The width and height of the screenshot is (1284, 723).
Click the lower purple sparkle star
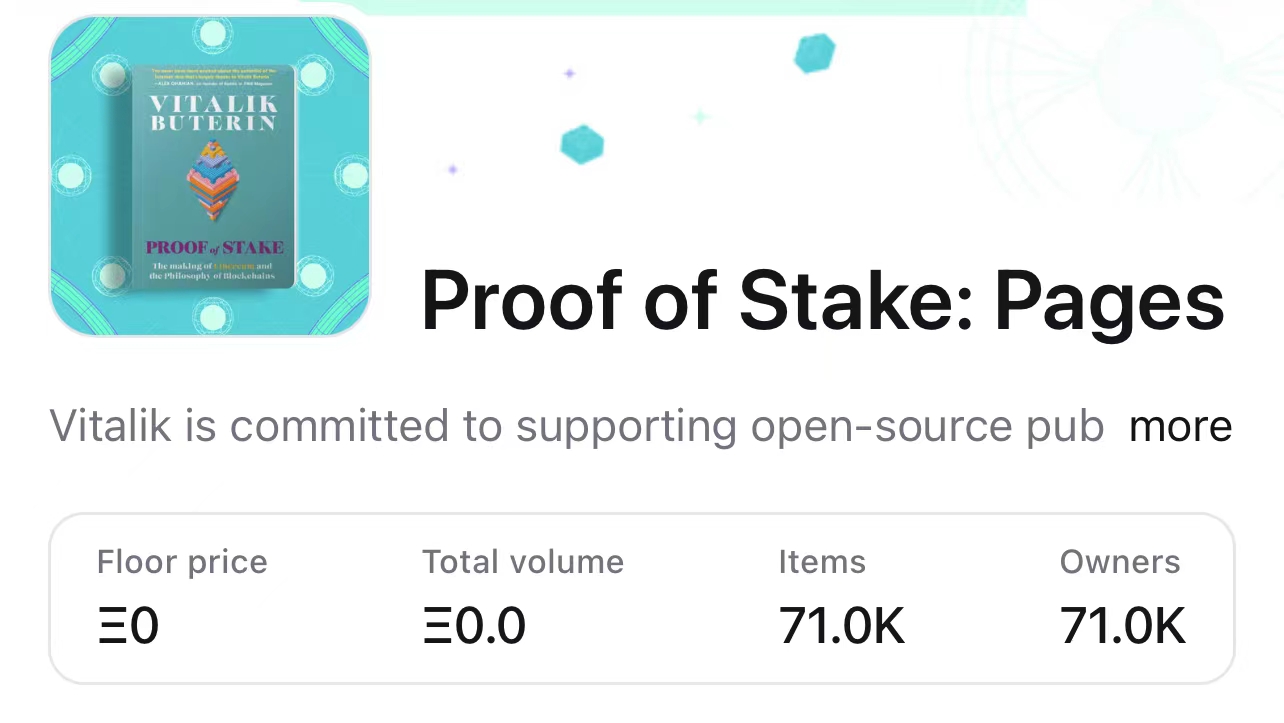coord(452,170)
